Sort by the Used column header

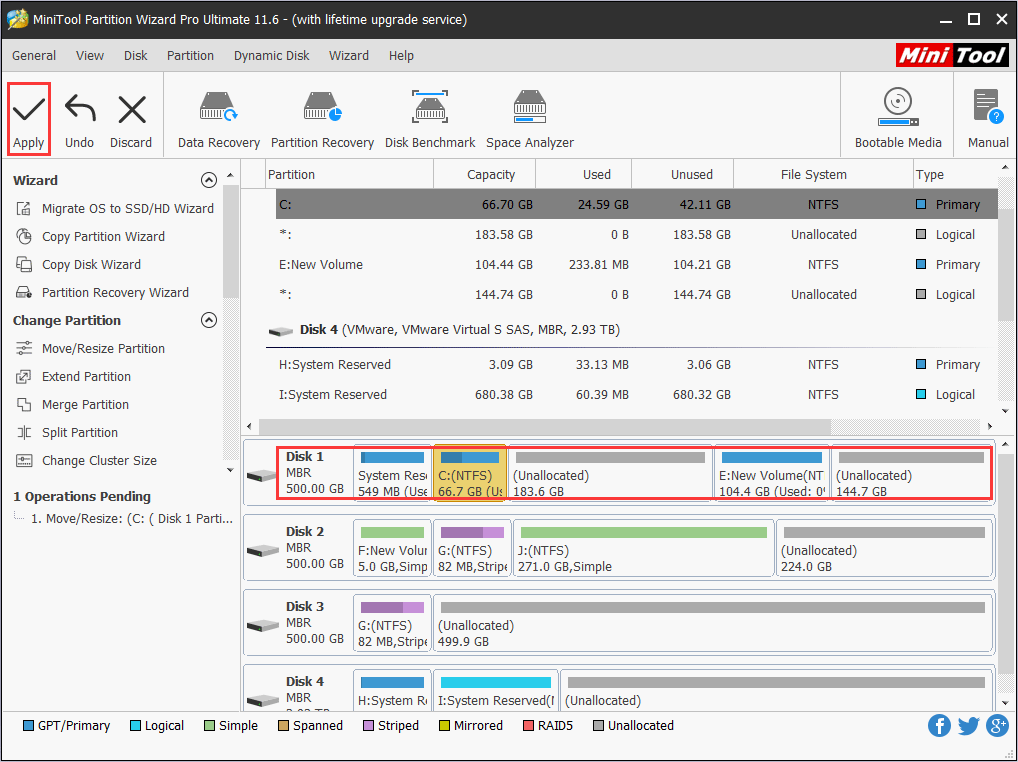(x=584, y=175)
